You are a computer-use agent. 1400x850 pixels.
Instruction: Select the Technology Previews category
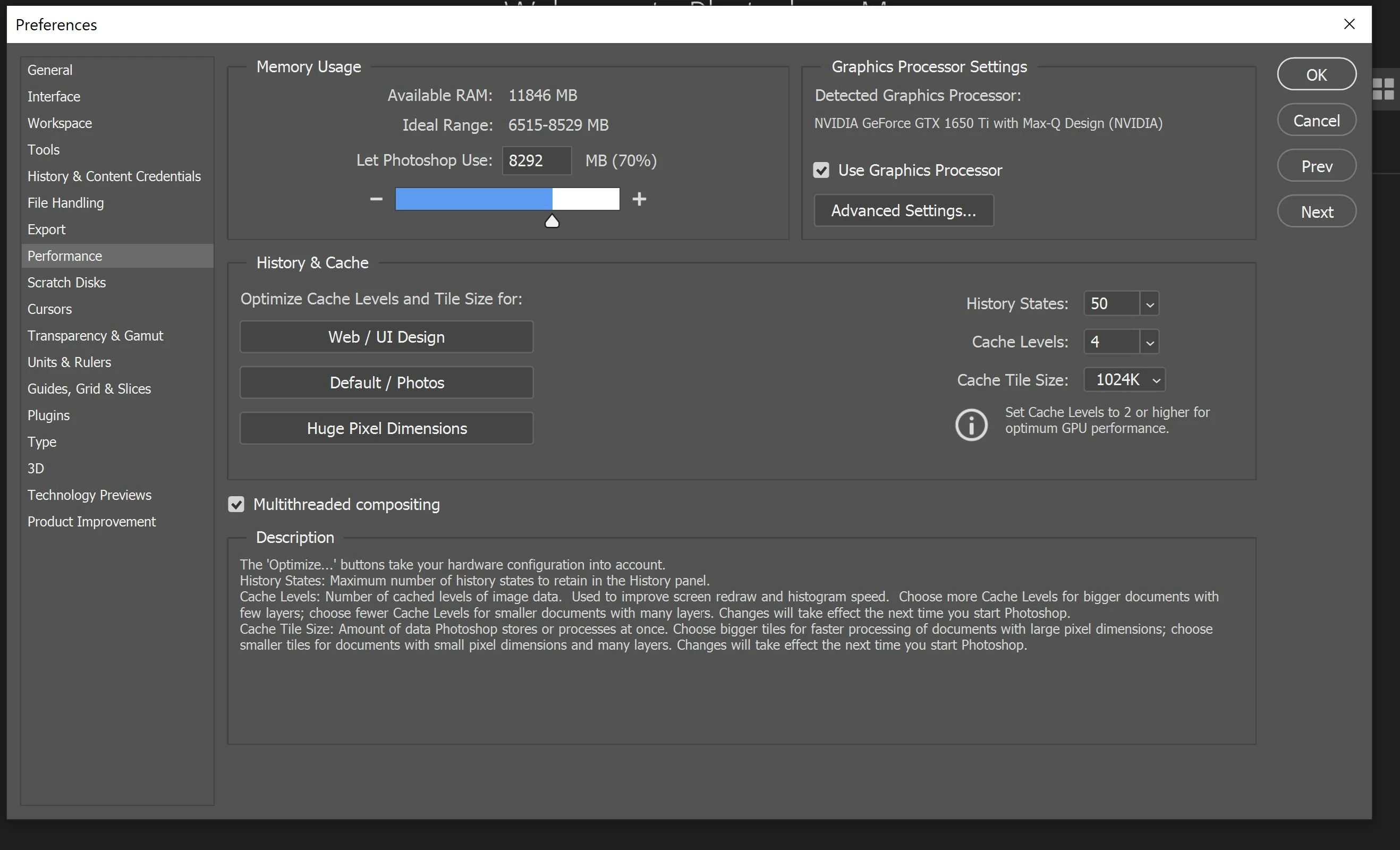pos(89,495)
